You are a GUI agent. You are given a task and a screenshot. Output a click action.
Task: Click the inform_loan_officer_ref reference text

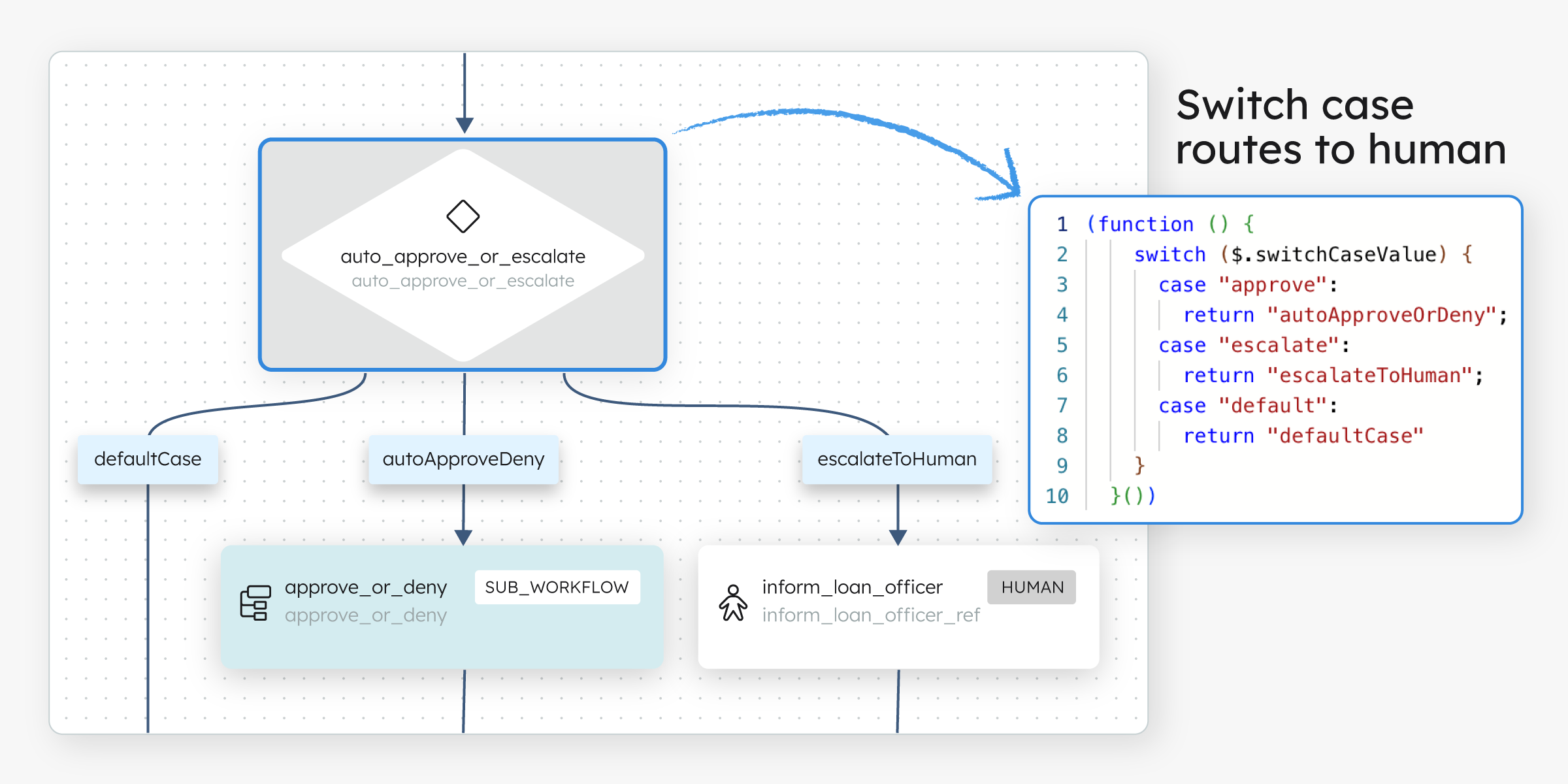(870, 615)
